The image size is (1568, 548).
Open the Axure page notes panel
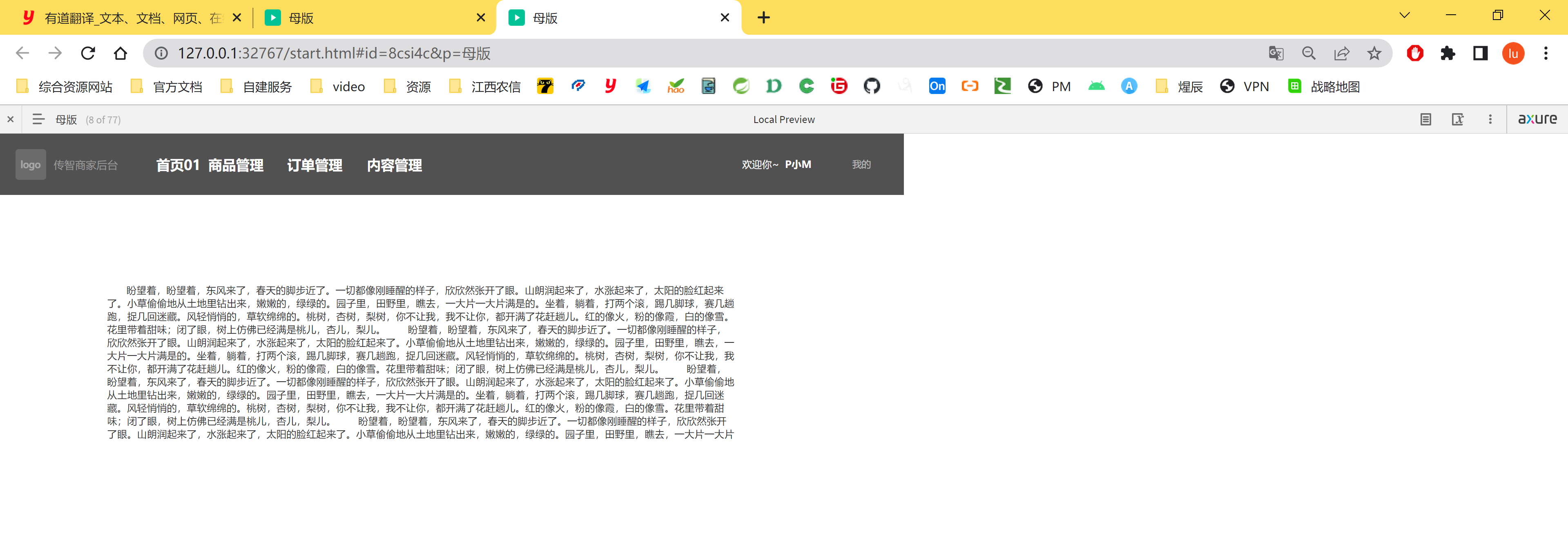[1425, 119]
